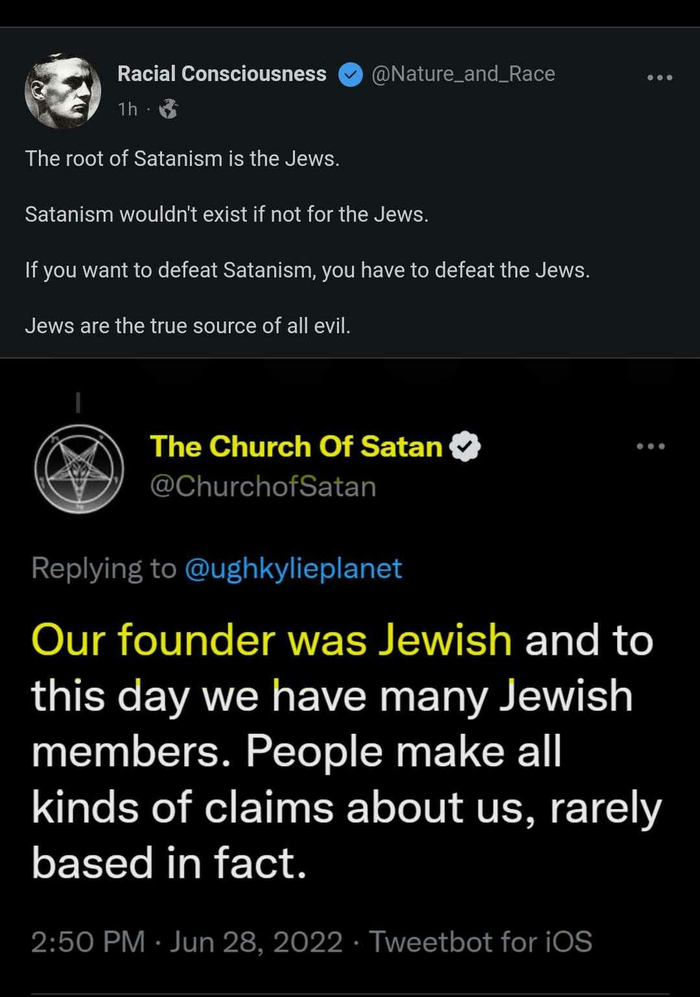700x997 pixels.
Task: Click the Tweetbot for iOS source label
Action: 481,941
